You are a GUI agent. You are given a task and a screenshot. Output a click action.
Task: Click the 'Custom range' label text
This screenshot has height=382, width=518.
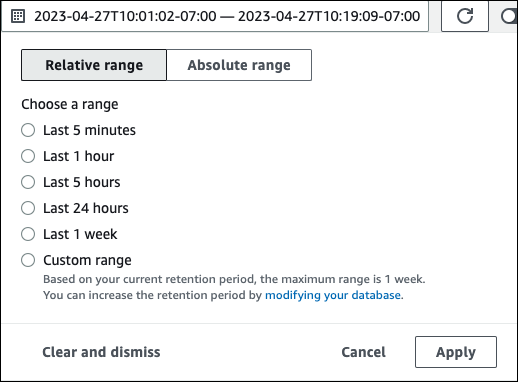click(x=87, y=260)
